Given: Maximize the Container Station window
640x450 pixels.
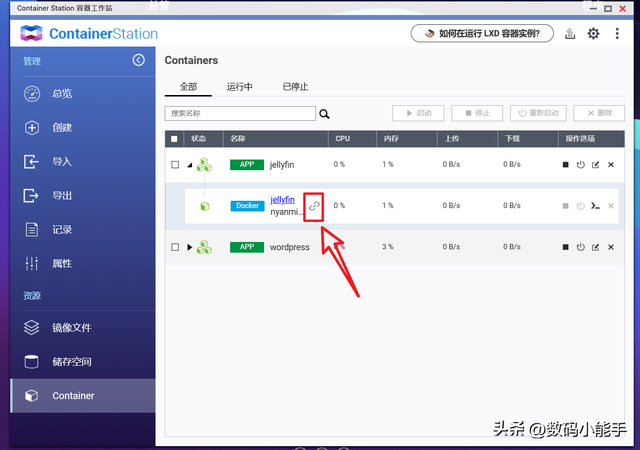Looking at the screenshot, I should [x=608, y=8].
